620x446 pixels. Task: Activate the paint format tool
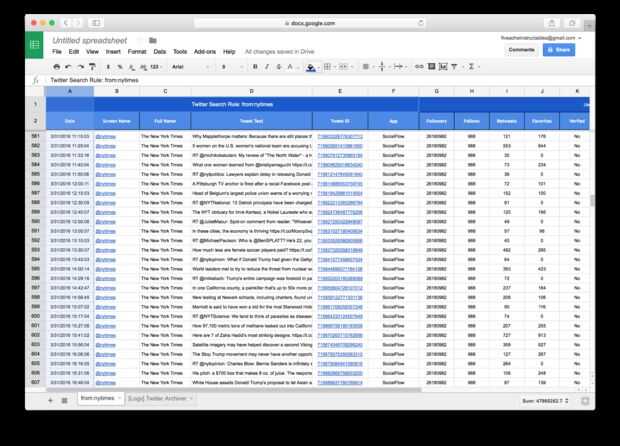[x=92, y=67]
